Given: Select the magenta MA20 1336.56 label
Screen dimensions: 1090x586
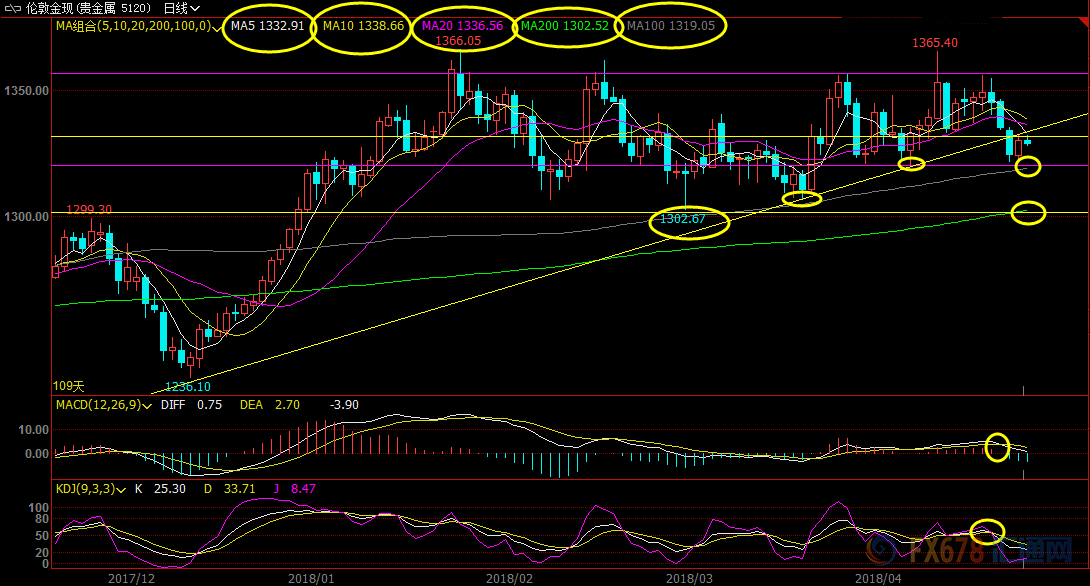Looking at the screenshot, I should coord(462,26).
